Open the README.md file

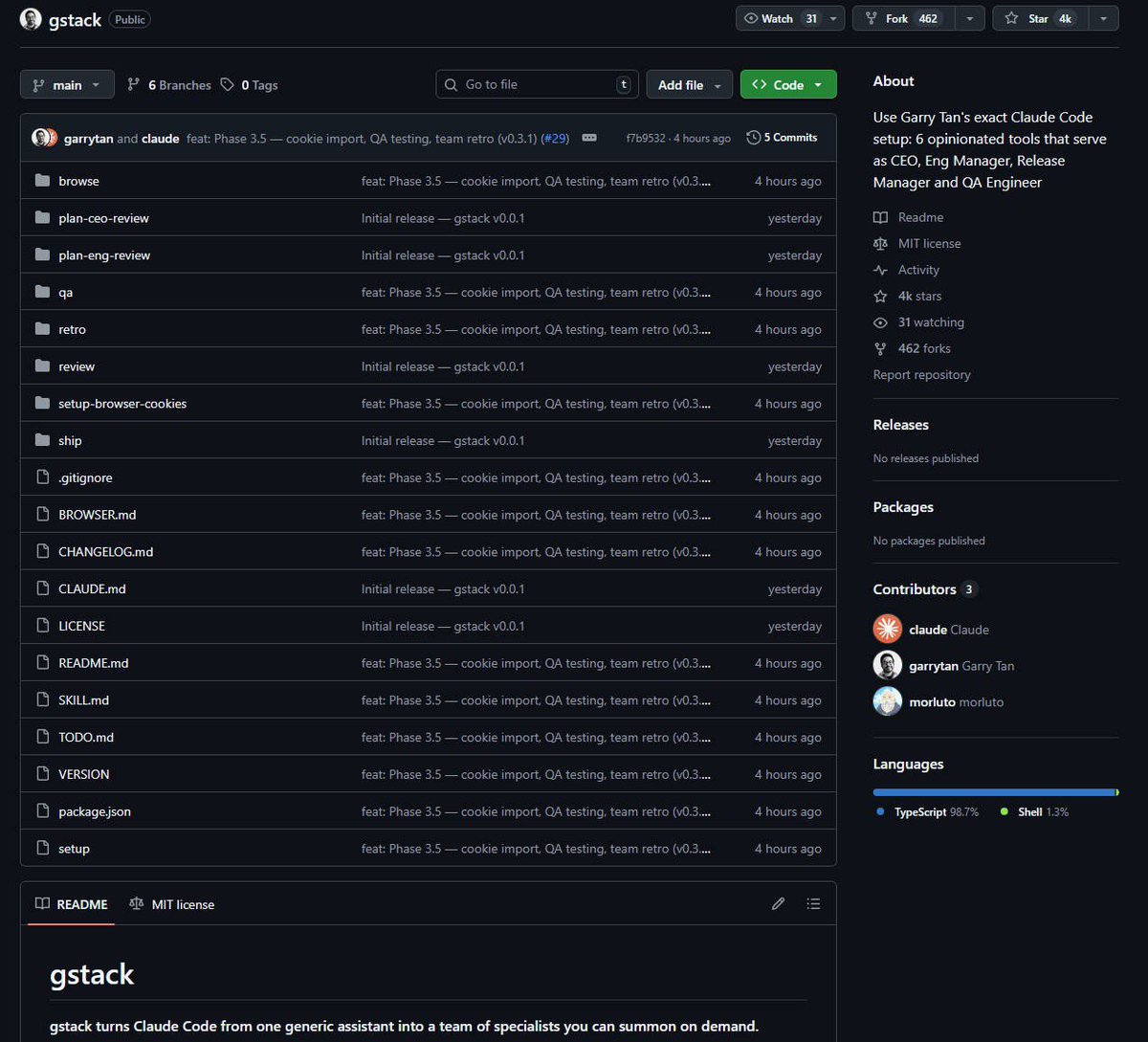pos(93,663)
